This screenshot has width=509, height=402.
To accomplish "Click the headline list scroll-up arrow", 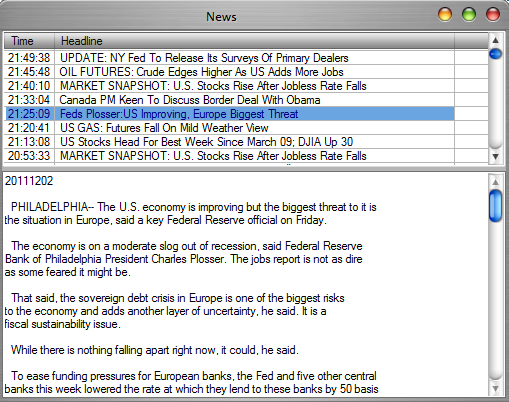I will coord(495,40).
